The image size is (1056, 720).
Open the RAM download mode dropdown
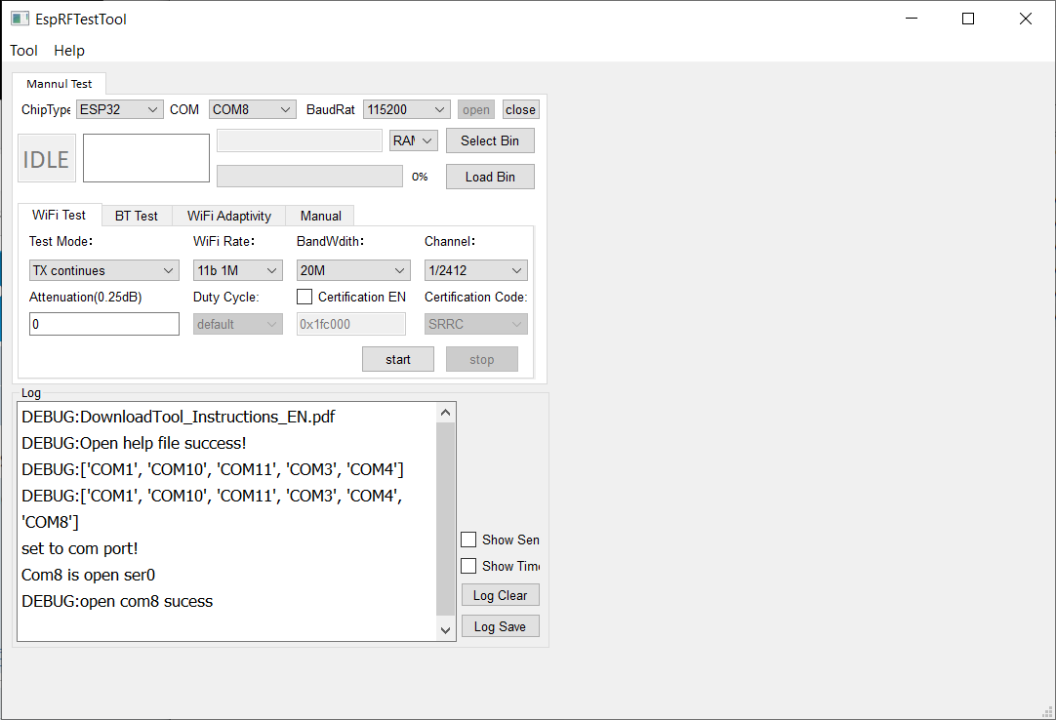pos(414,141)
